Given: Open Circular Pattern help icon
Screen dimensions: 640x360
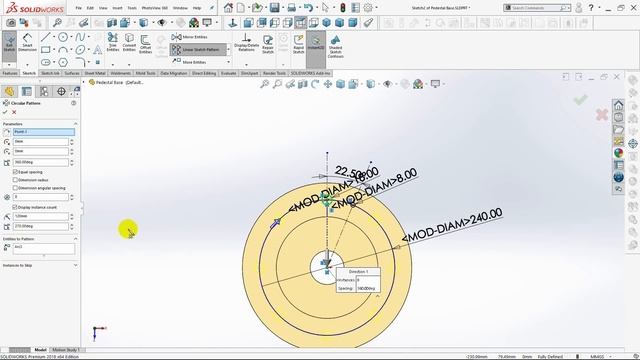Looking at the screenshot, I should point(74,103).
